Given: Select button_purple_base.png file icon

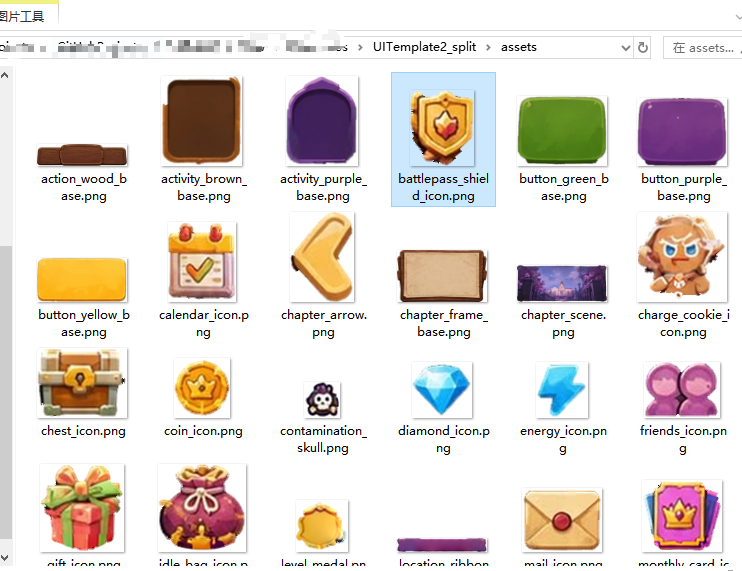Looking at the screenshot, I should coord(682,132).
